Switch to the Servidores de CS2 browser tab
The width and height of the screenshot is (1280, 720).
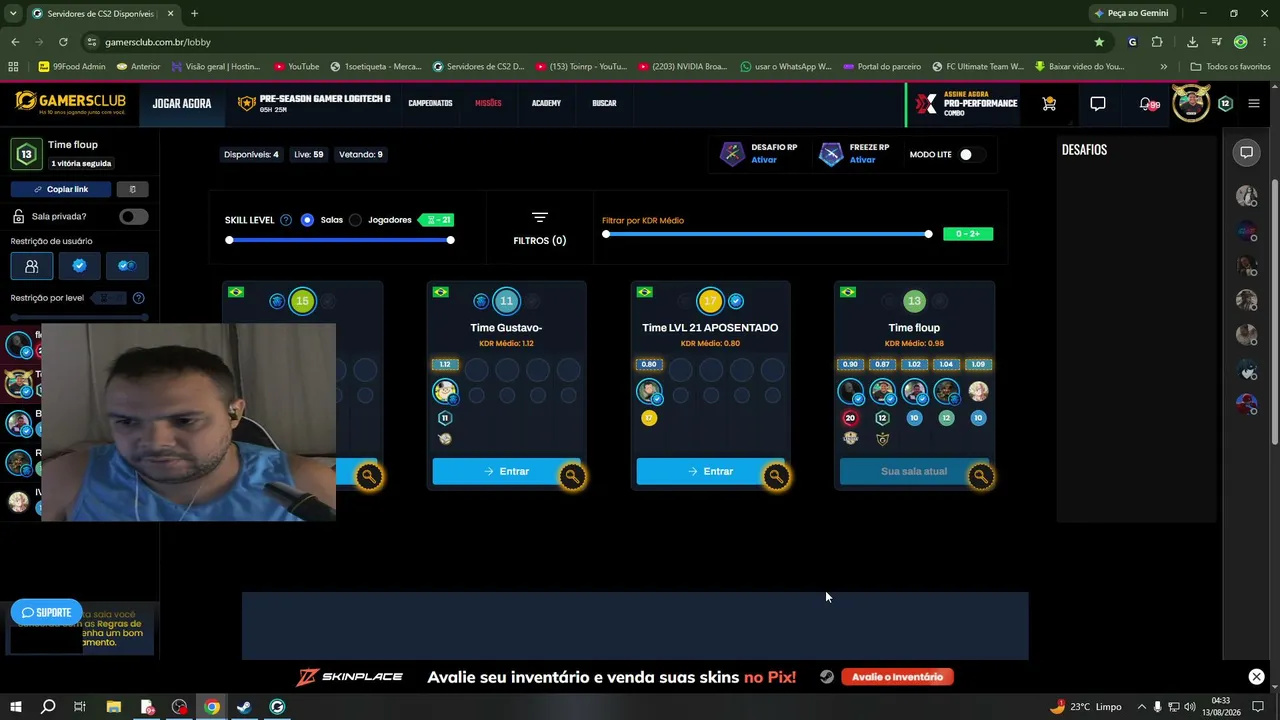101,14
